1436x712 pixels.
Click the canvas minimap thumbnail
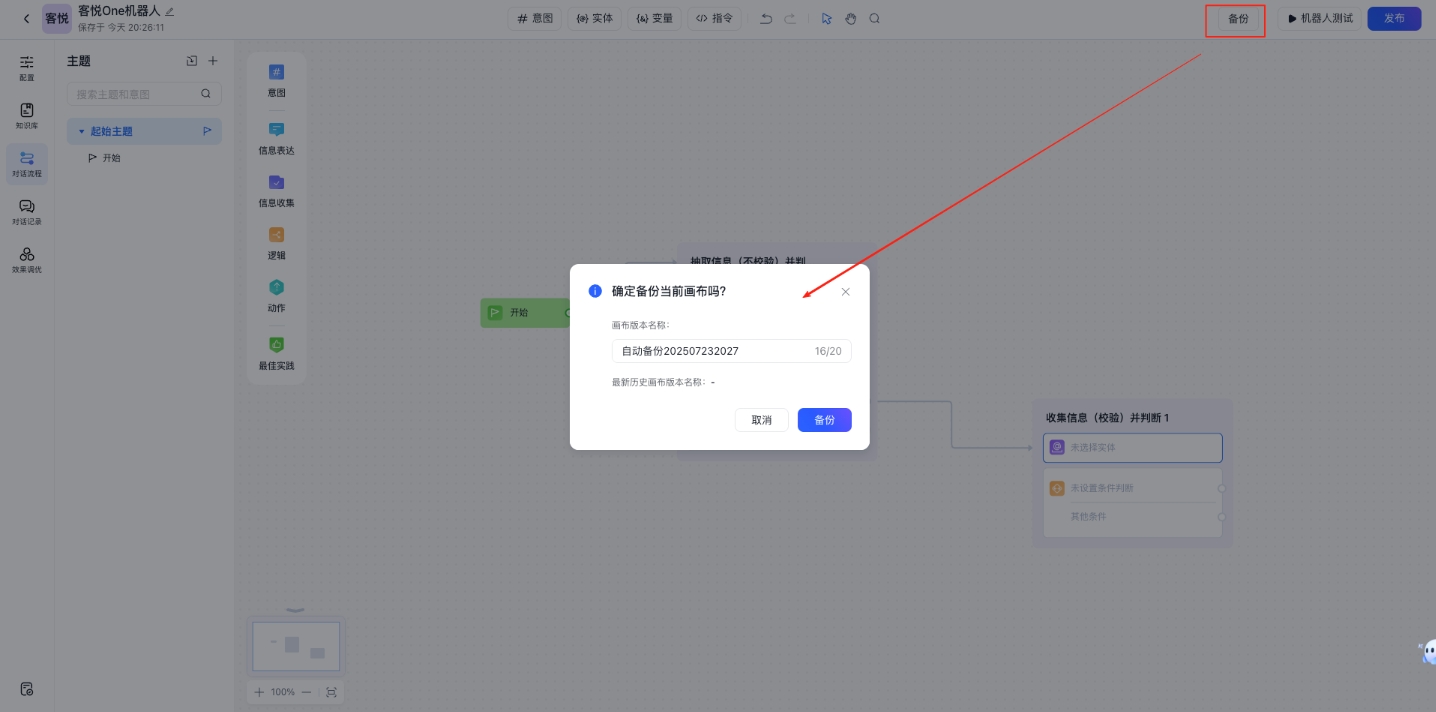pos(296,646)
